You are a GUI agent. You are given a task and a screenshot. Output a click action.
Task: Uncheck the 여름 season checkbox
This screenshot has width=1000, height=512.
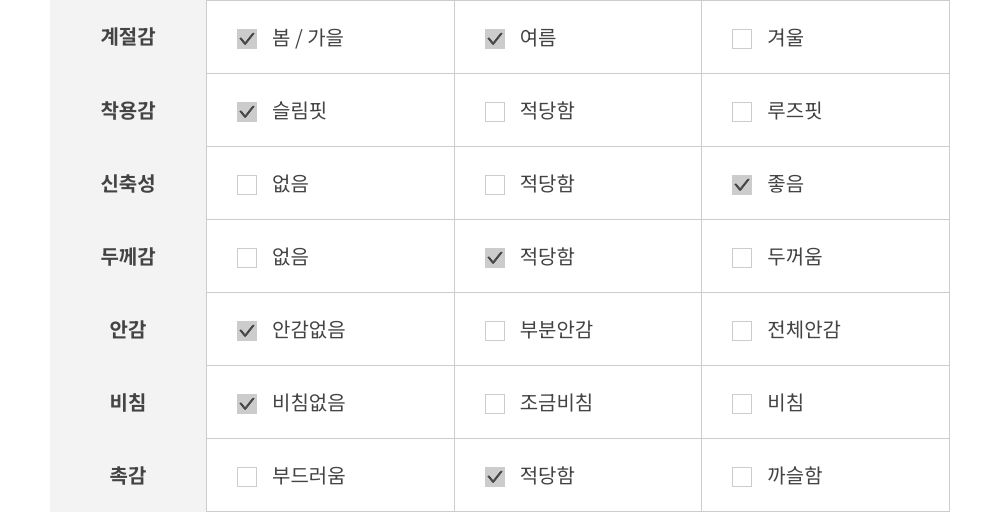click(x=495, y=39)
